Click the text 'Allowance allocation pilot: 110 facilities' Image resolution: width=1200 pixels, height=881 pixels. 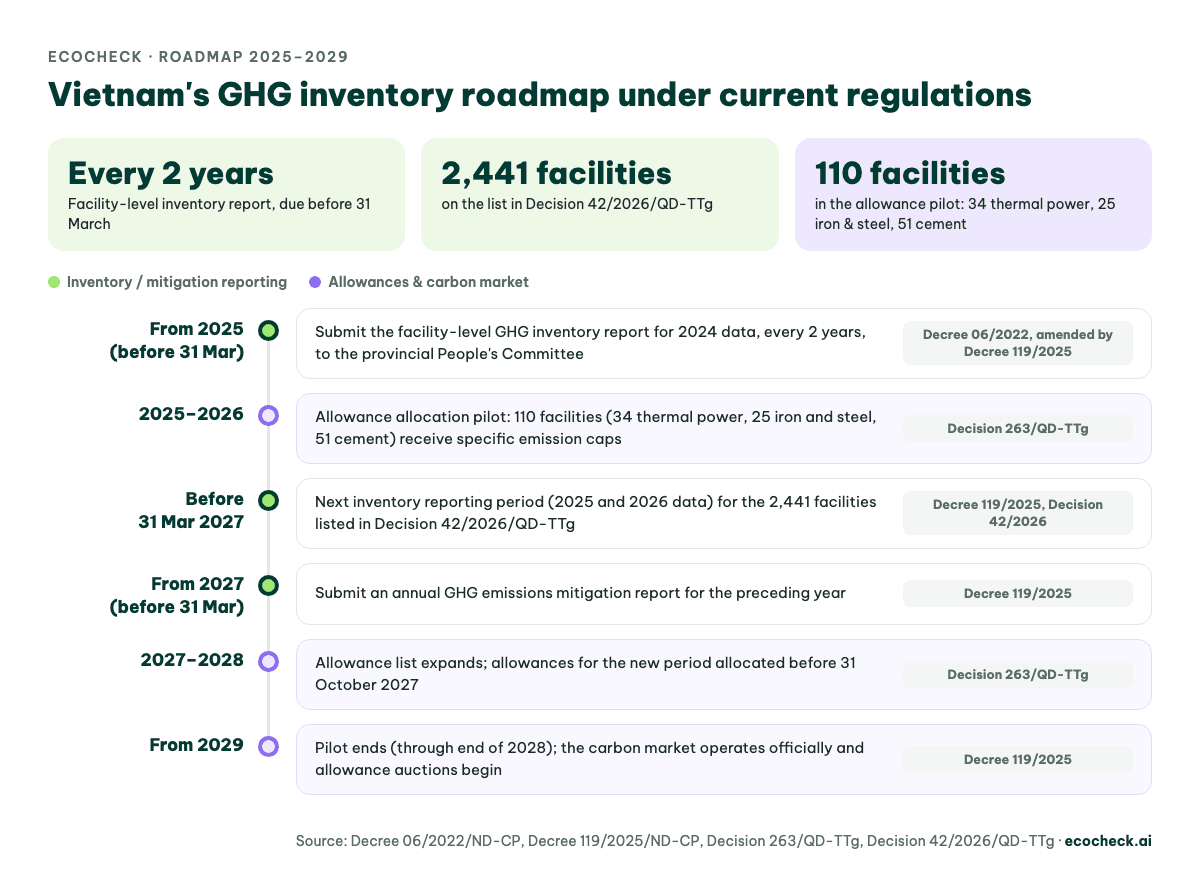pos(458,417)
